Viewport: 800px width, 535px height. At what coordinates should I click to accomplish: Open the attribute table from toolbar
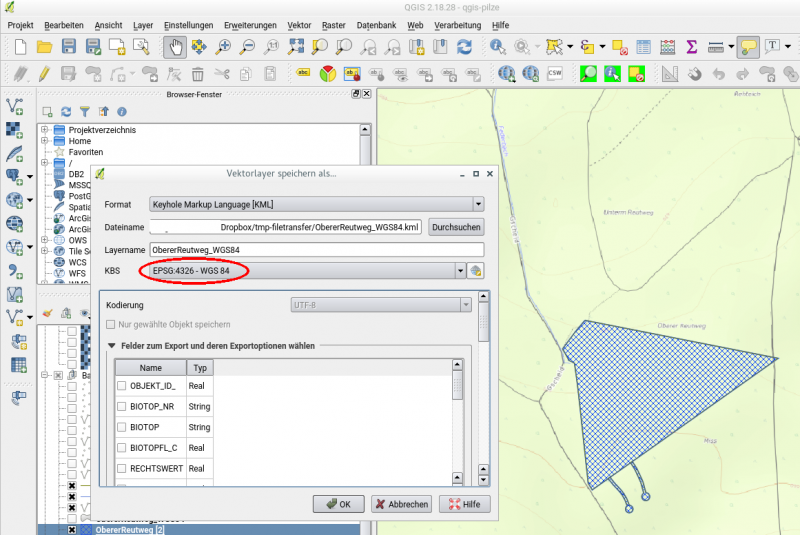(x=644, y=46)
